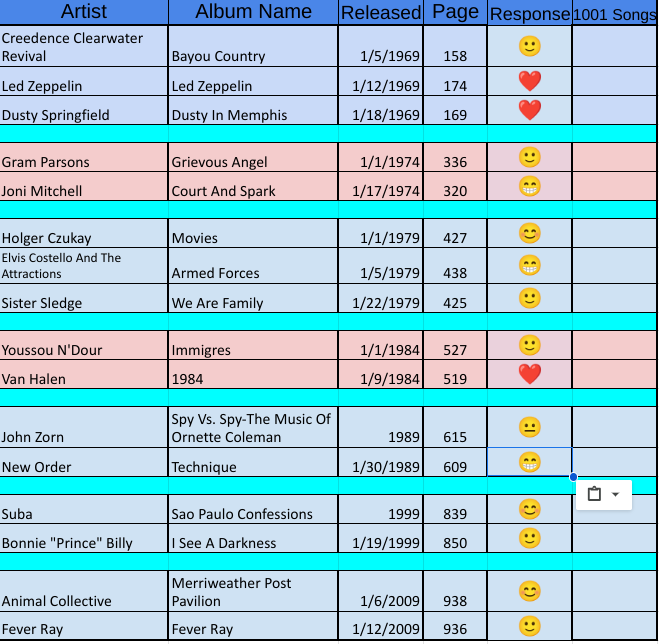Select the Response column header
659x644 pixels.
pos(530,13)
